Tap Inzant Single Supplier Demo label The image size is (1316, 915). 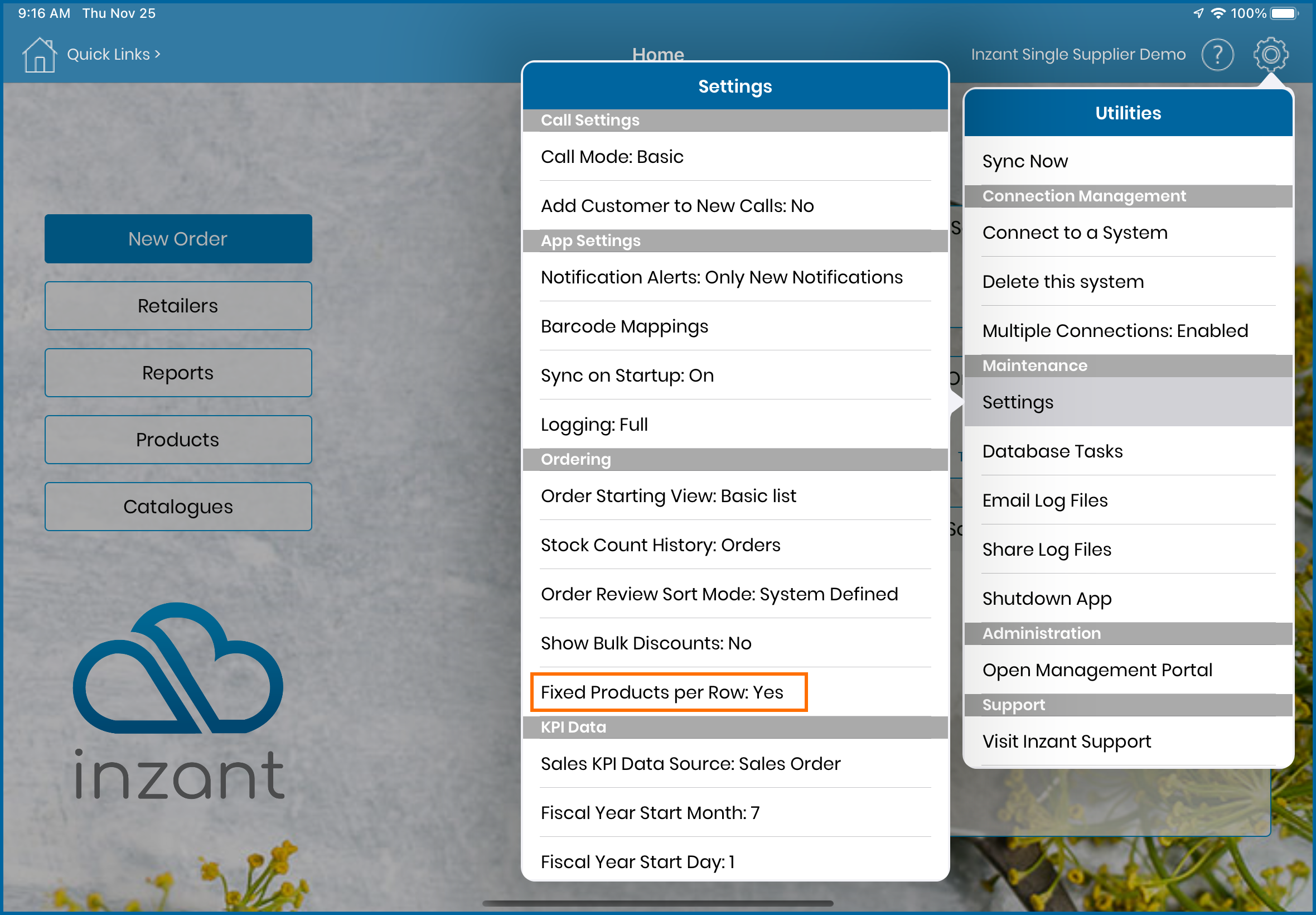click(x=1078, y=55)
